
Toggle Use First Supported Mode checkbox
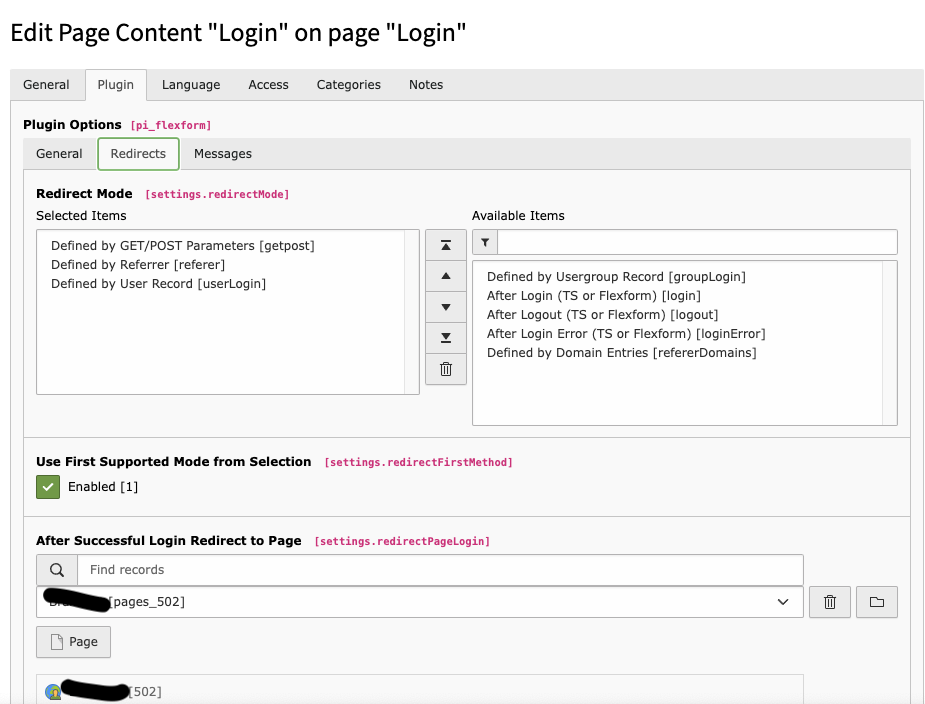[x=48, y=487]
